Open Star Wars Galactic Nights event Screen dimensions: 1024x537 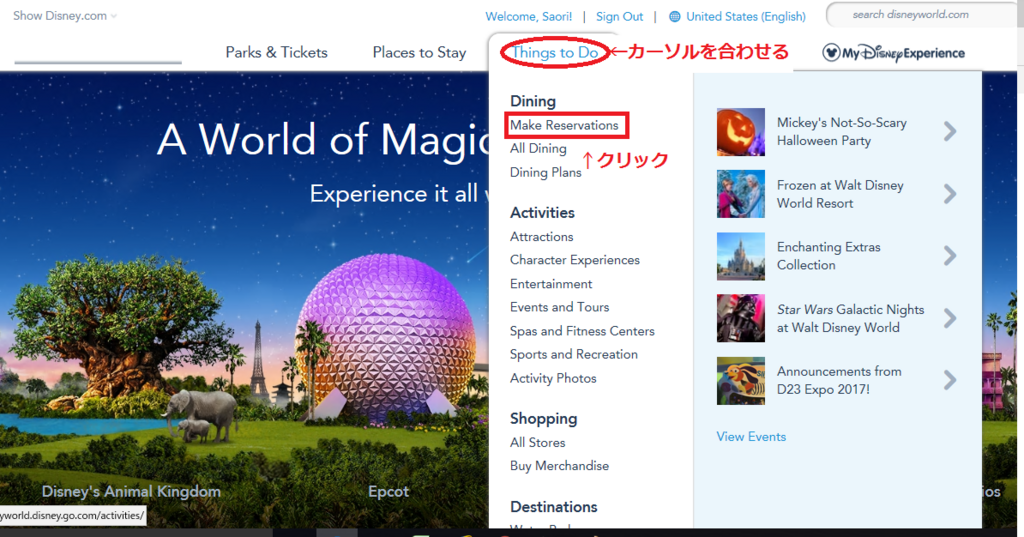click(850, 318)
